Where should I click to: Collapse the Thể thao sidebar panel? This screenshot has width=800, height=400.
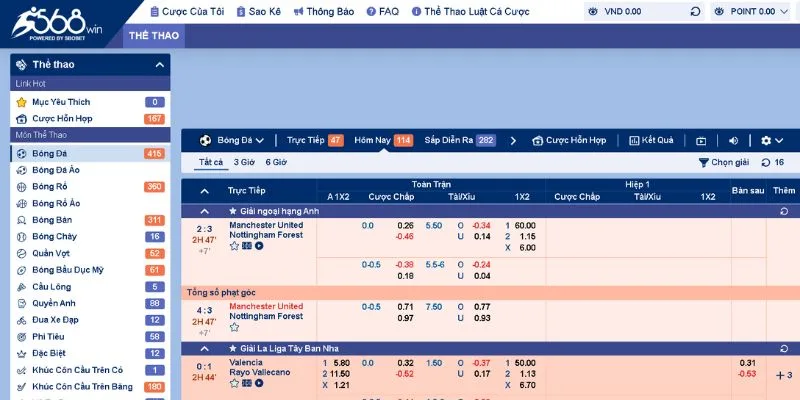(160, 65)
